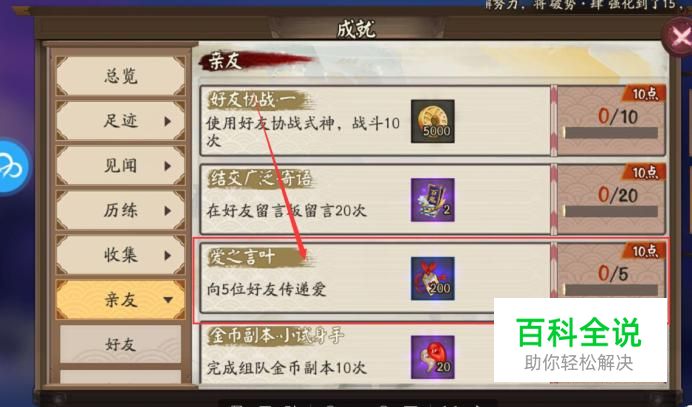Click the 0/20 progress bar

pyautogui.click(x=611, y=211)
